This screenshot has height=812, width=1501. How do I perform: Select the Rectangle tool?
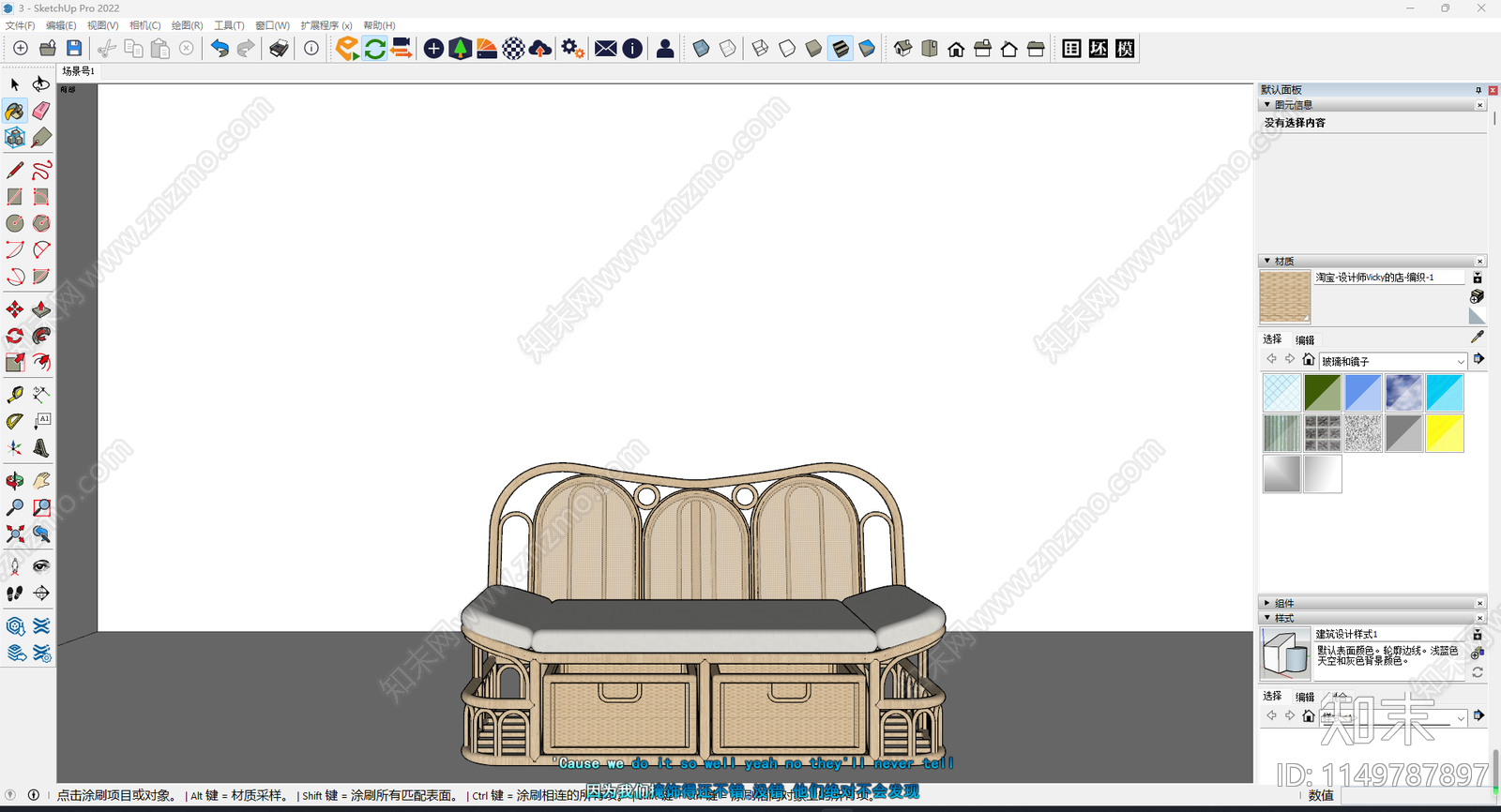point(15,197)
